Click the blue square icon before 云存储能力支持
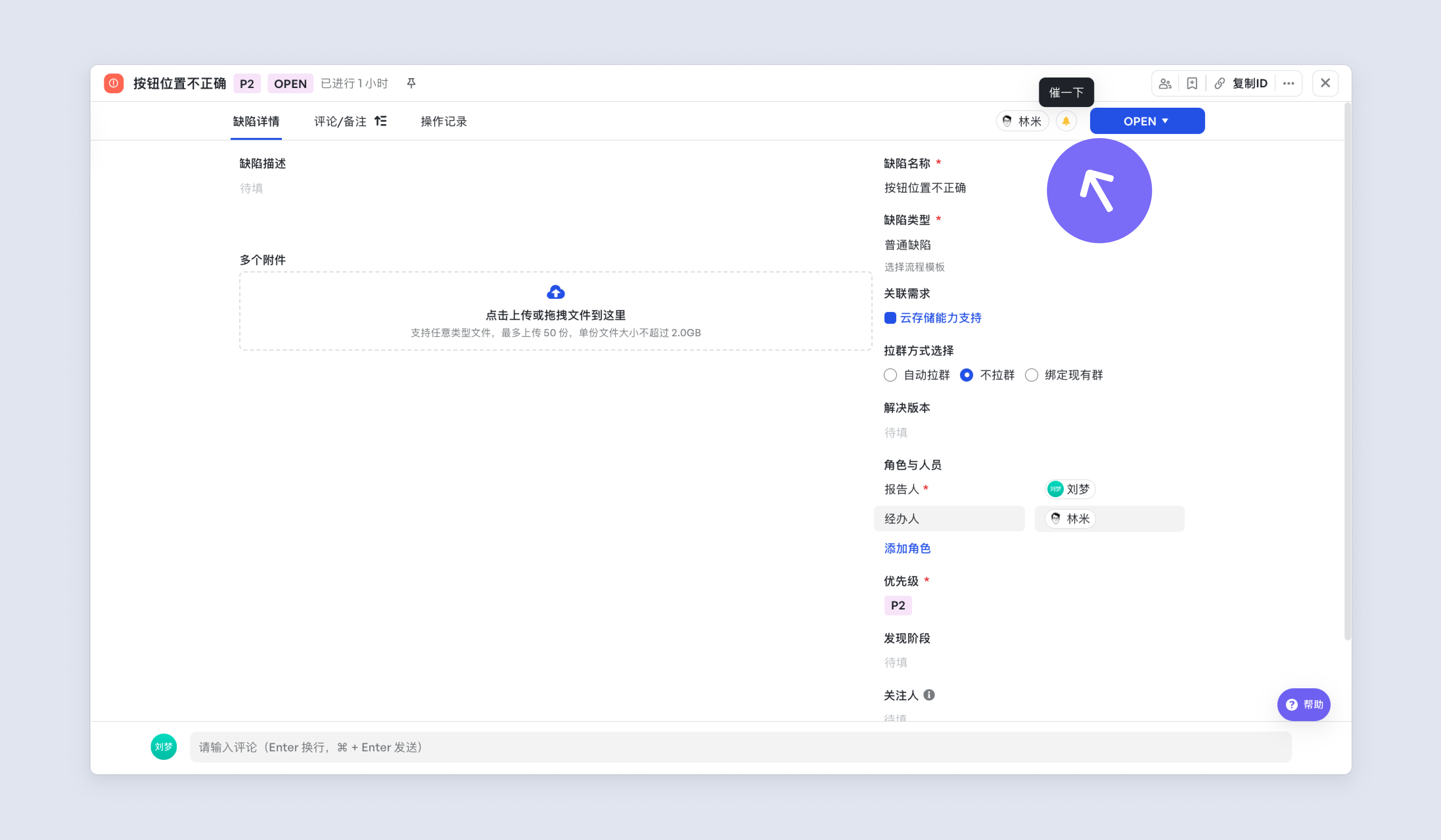The width and height of the screenshot is (1441, 840). [890, 318]
